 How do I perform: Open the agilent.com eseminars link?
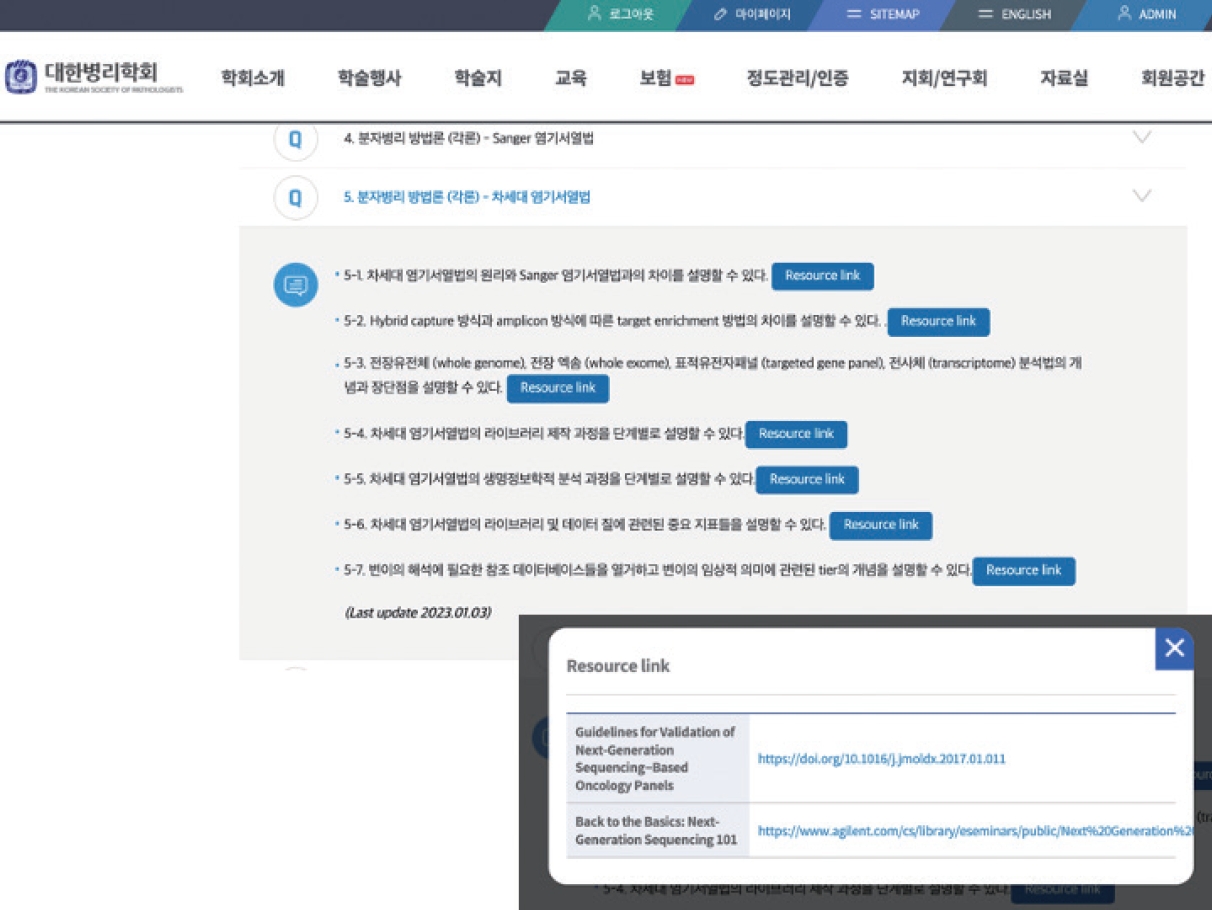pos(976,831)
